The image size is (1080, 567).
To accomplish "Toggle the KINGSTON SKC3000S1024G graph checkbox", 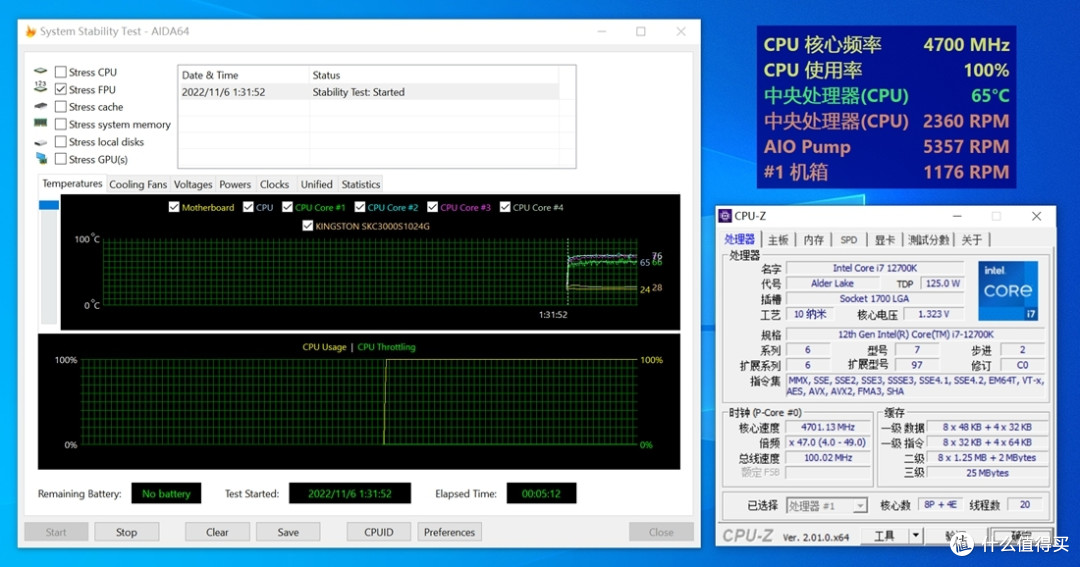I will (x=307, y=225).
